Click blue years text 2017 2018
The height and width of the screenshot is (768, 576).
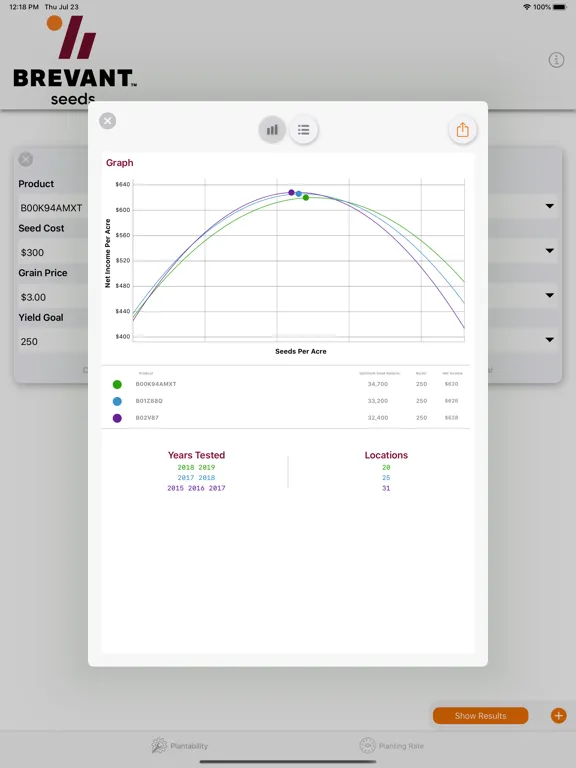196,478
